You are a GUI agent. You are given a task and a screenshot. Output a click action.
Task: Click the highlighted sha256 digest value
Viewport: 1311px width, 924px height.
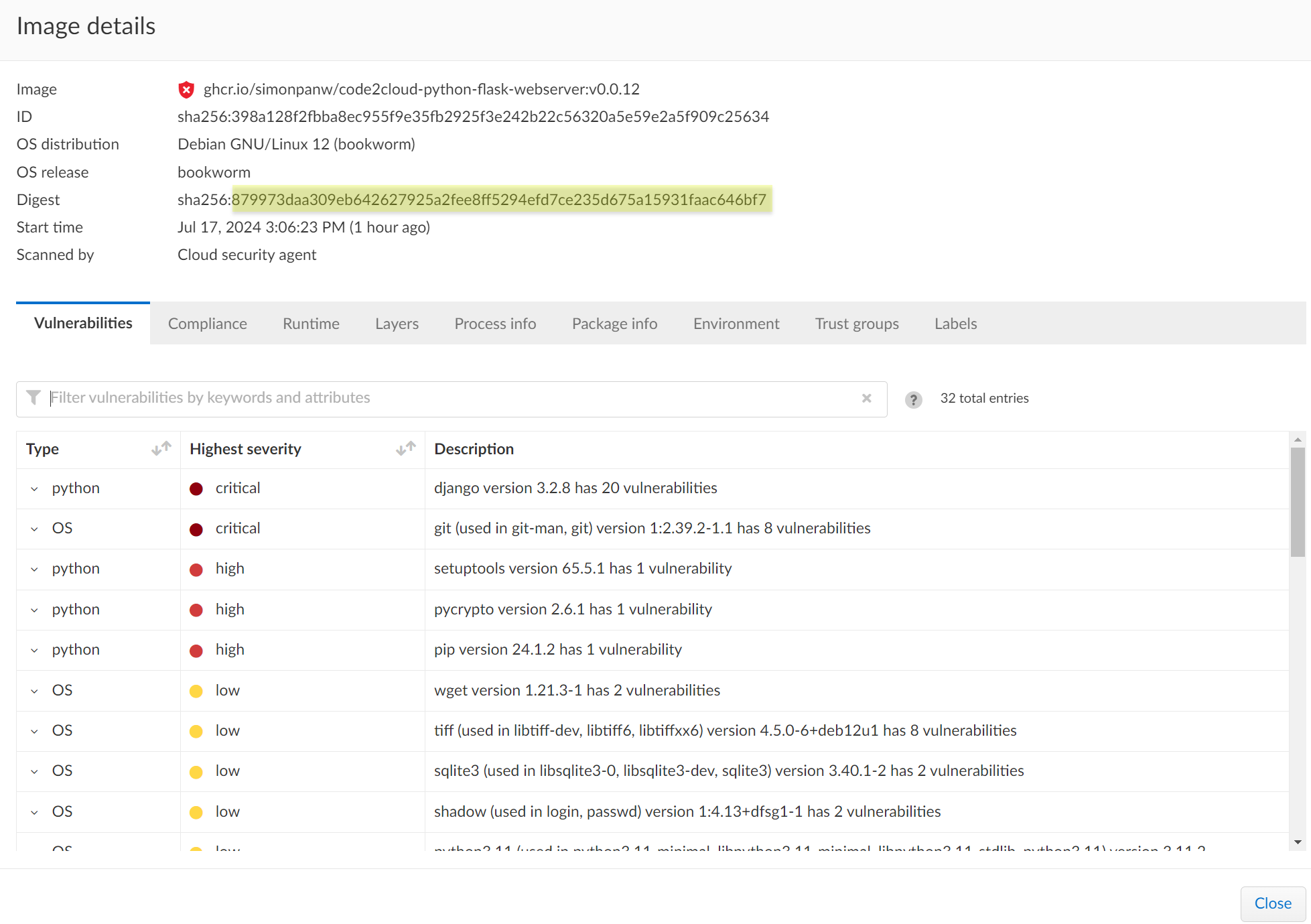502,200
